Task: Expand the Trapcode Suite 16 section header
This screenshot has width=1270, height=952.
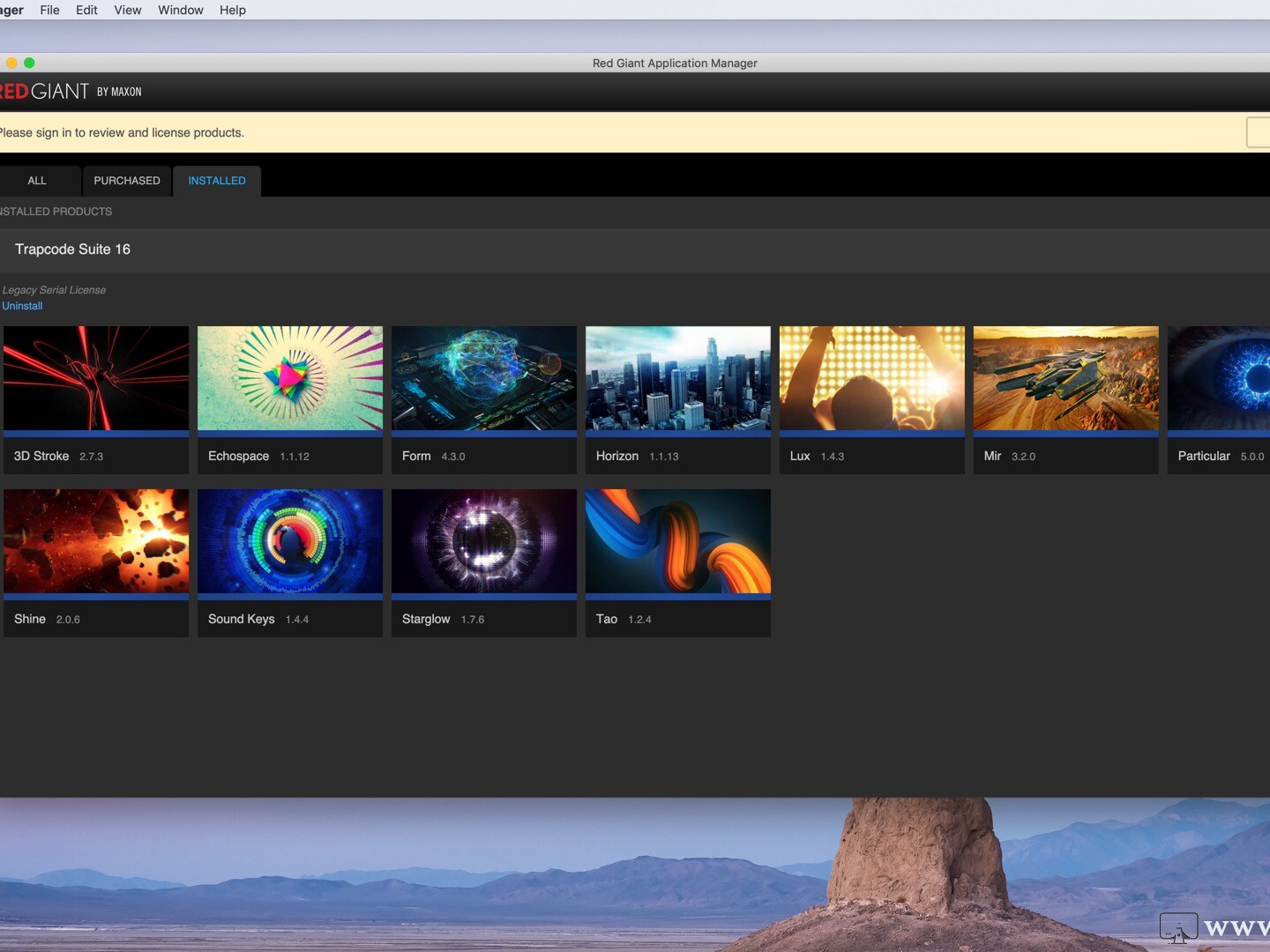Action: (72, 249)
